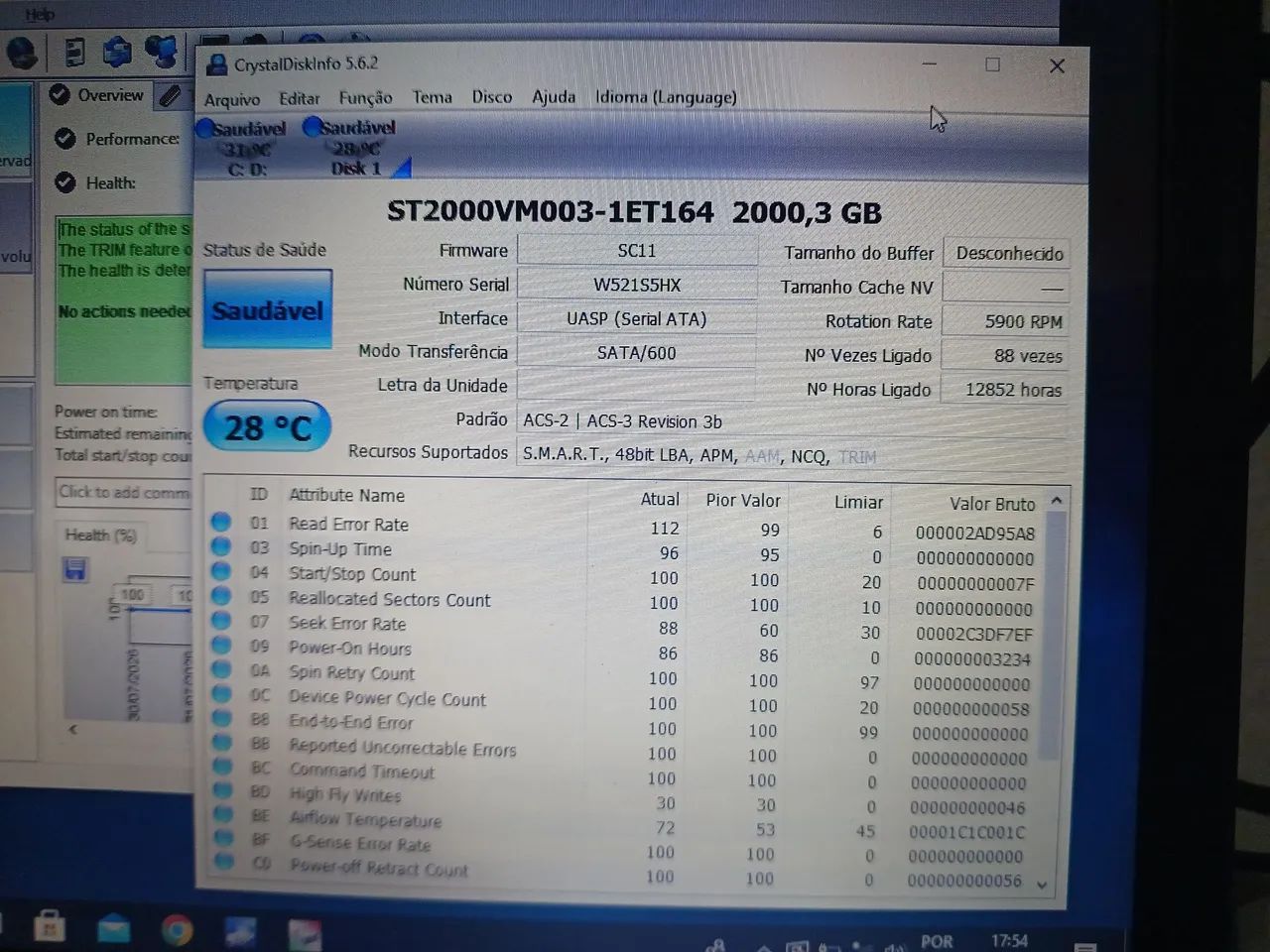Select the Spin Retry Count row
This screenshot has width=1270, height=952.
[623, 676]
